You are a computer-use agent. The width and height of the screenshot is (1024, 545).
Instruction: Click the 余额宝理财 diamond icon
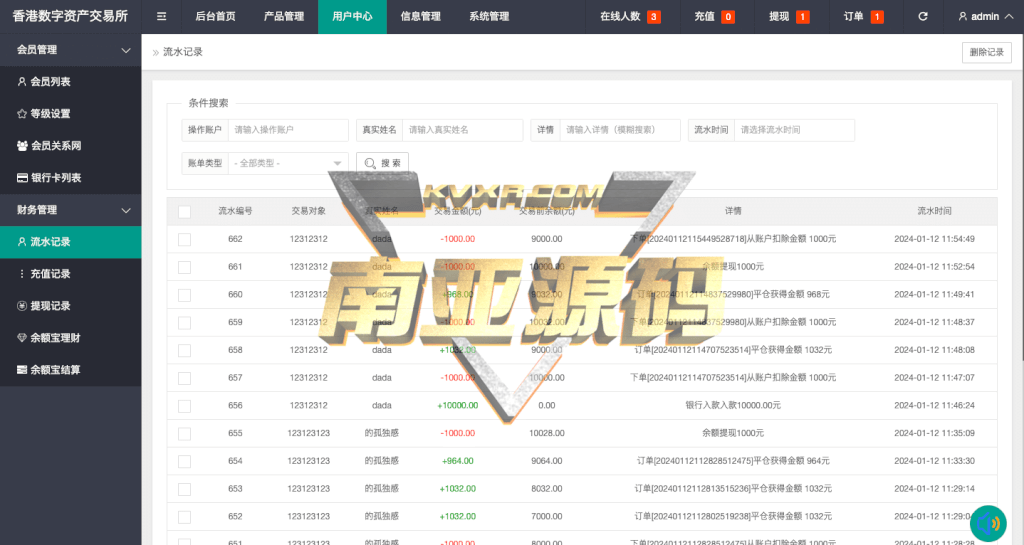click(x=22, y=337)
